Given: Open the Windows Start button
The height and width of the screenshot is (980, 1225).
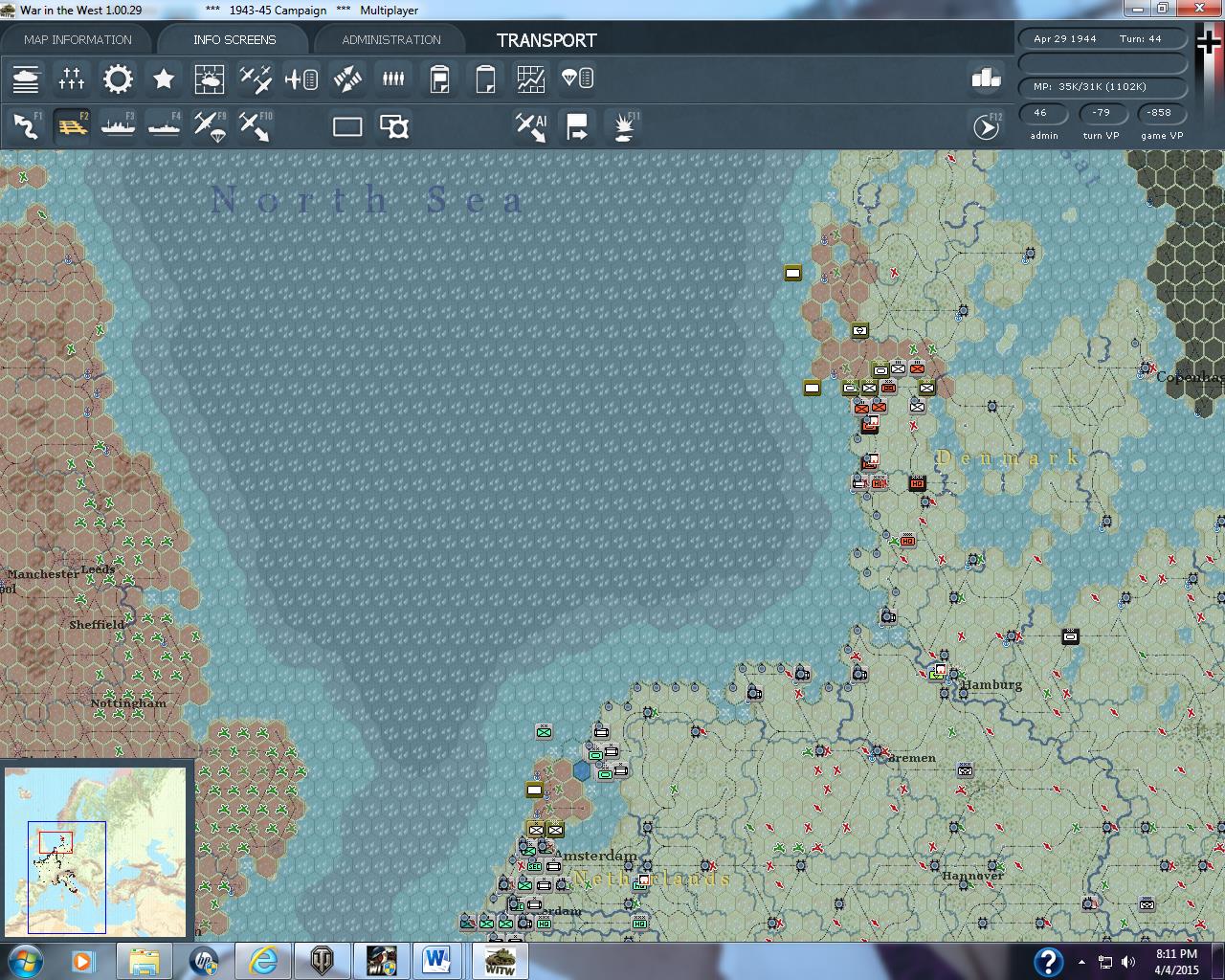Looking at the screenshot, I should [25, 960].
